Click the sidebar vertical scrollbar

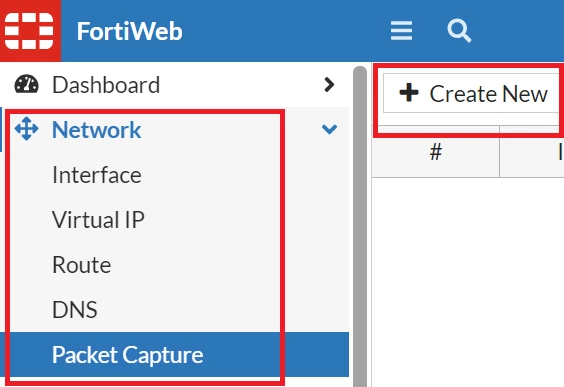[360, 226]
